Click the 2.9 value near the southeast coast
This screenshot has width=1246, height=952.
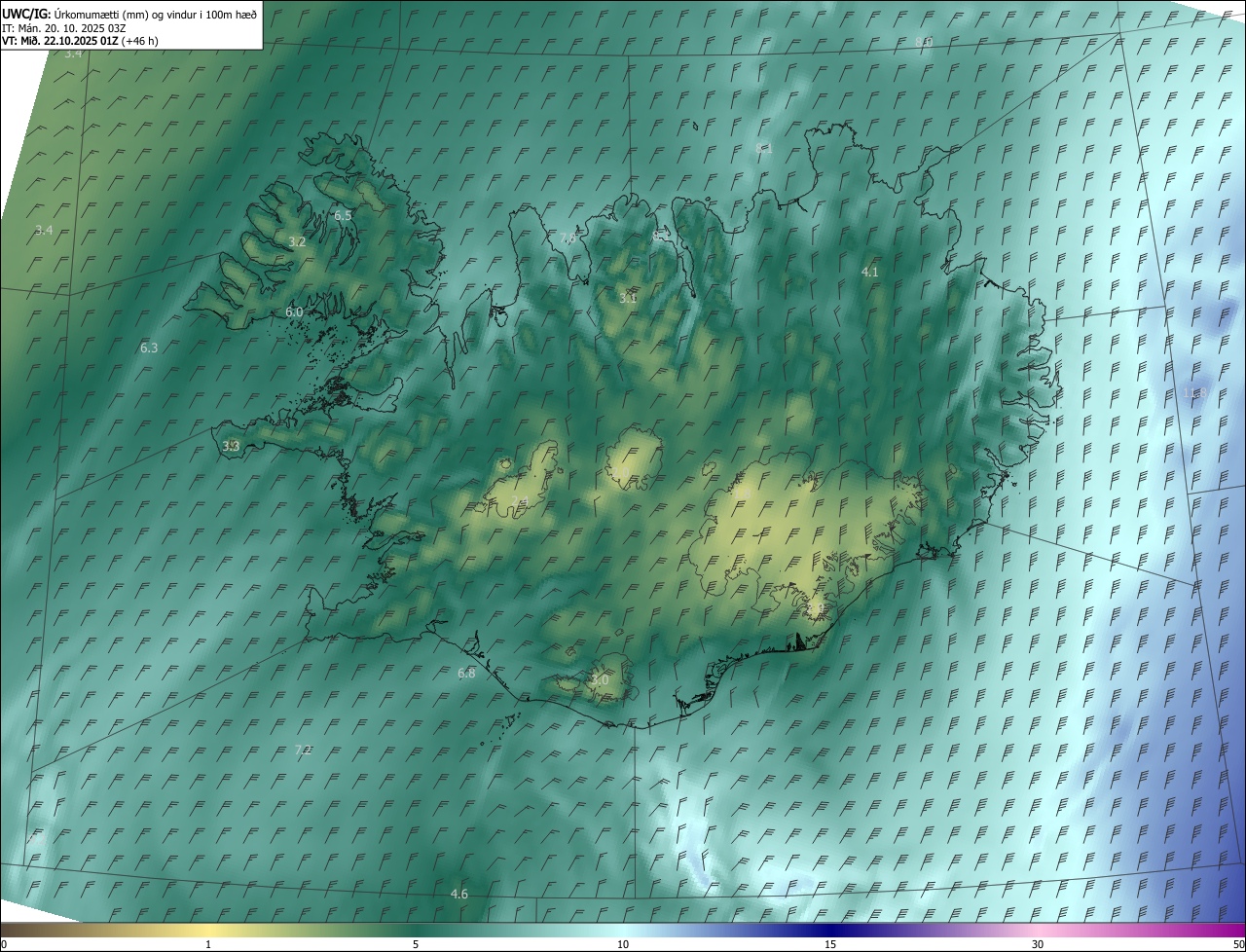coord(815,608)
